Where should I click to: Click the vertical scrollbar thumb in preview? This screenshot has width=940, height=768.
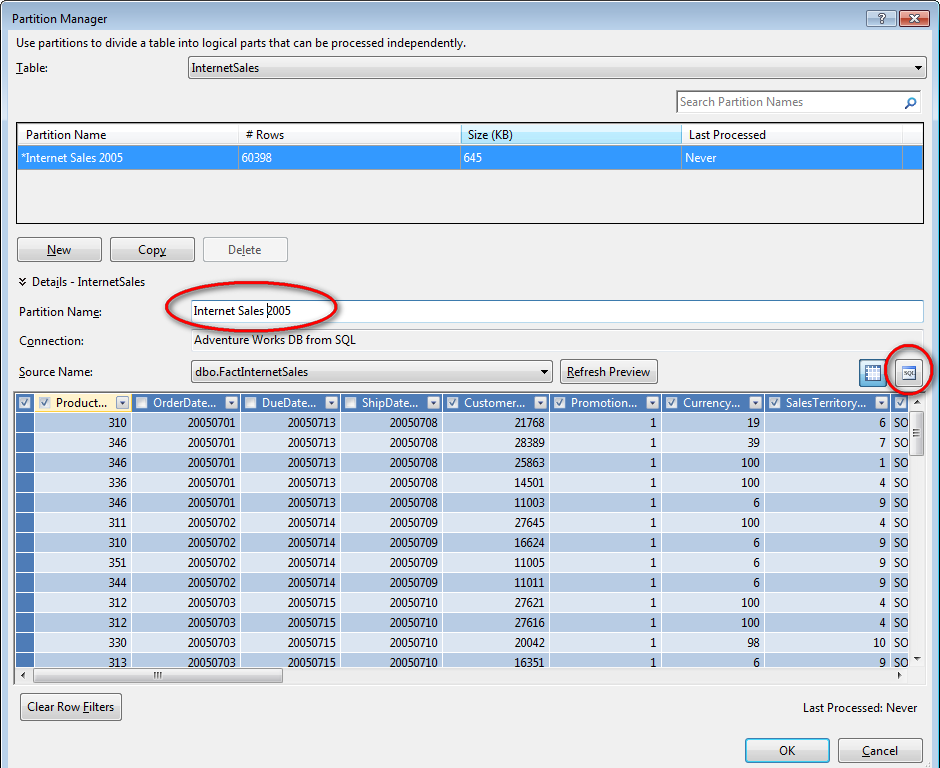point(916,433)
